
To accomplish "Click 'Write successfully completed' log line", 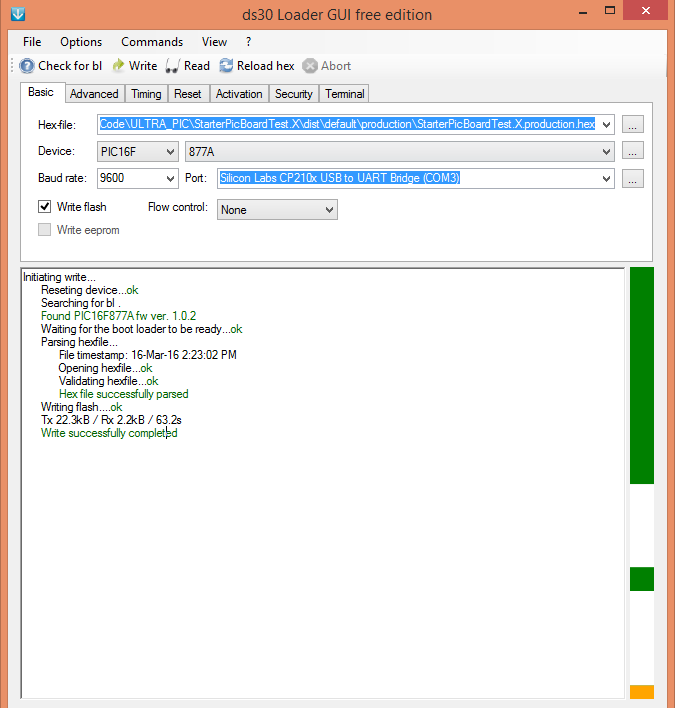I will pos(109,433).
